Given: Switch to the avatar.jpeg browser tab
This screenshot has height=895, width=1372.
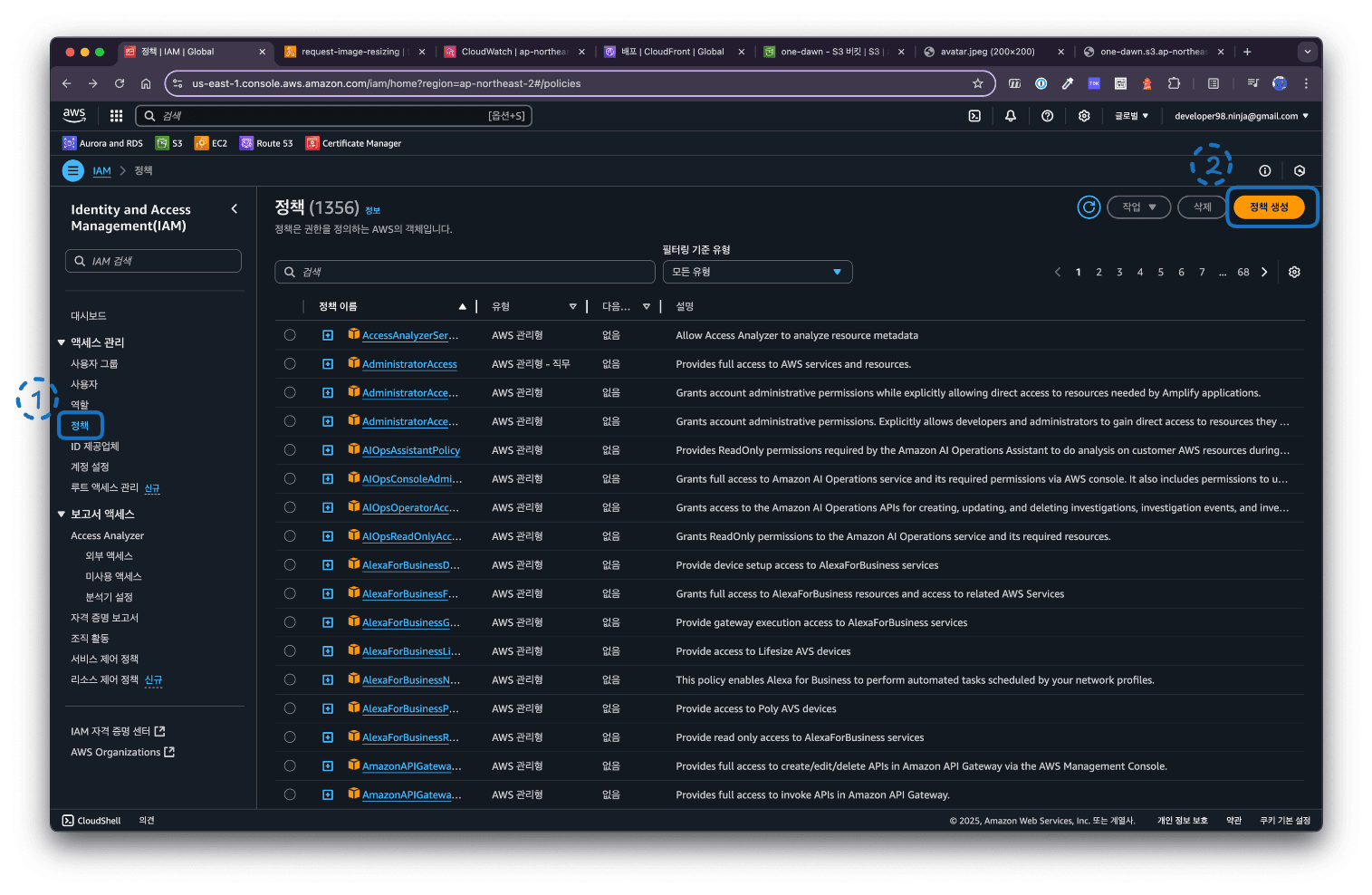Looking at the screenshot, I should [x=993, y=52].
